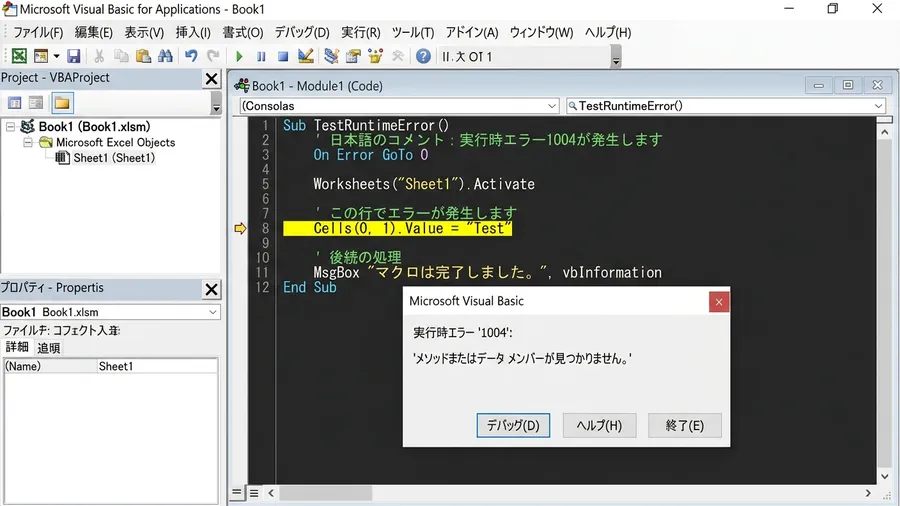Click the デバッグ(D) button in error dialog

[513, 425]
